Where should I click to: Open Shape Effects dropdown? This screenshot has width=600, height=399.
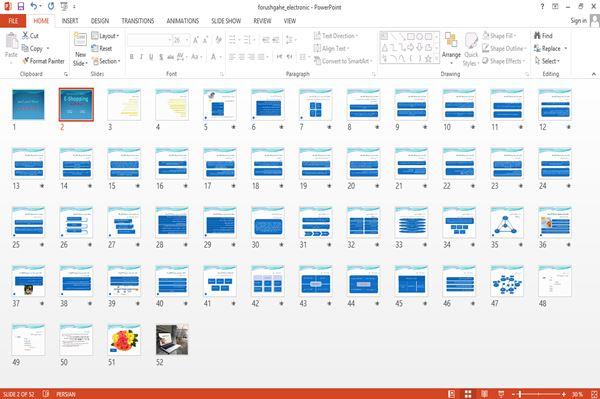coord(503,61)
